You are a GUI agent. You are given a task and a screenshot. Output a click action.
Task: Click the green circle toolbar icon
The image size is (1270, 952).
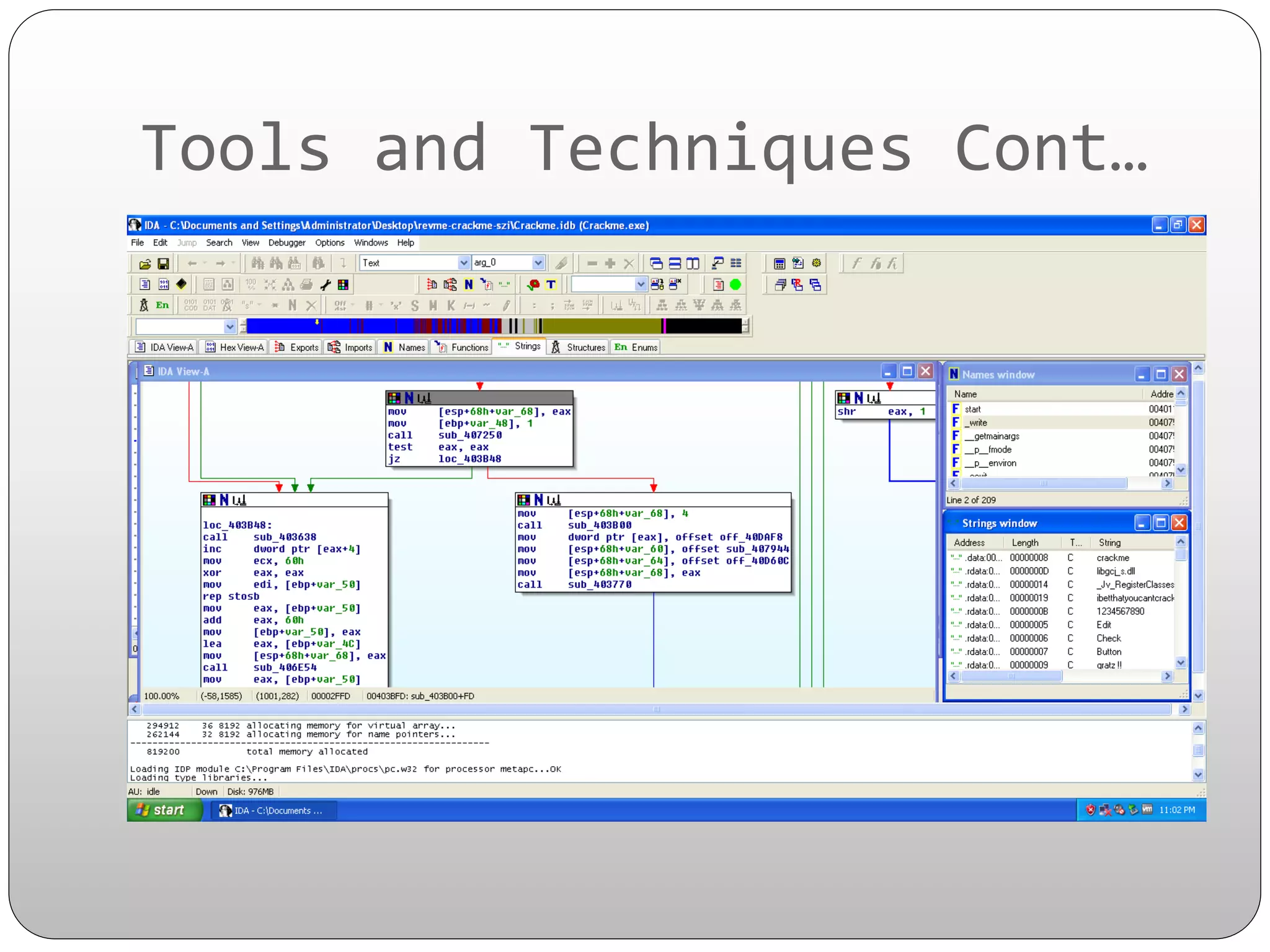[735, 284]
